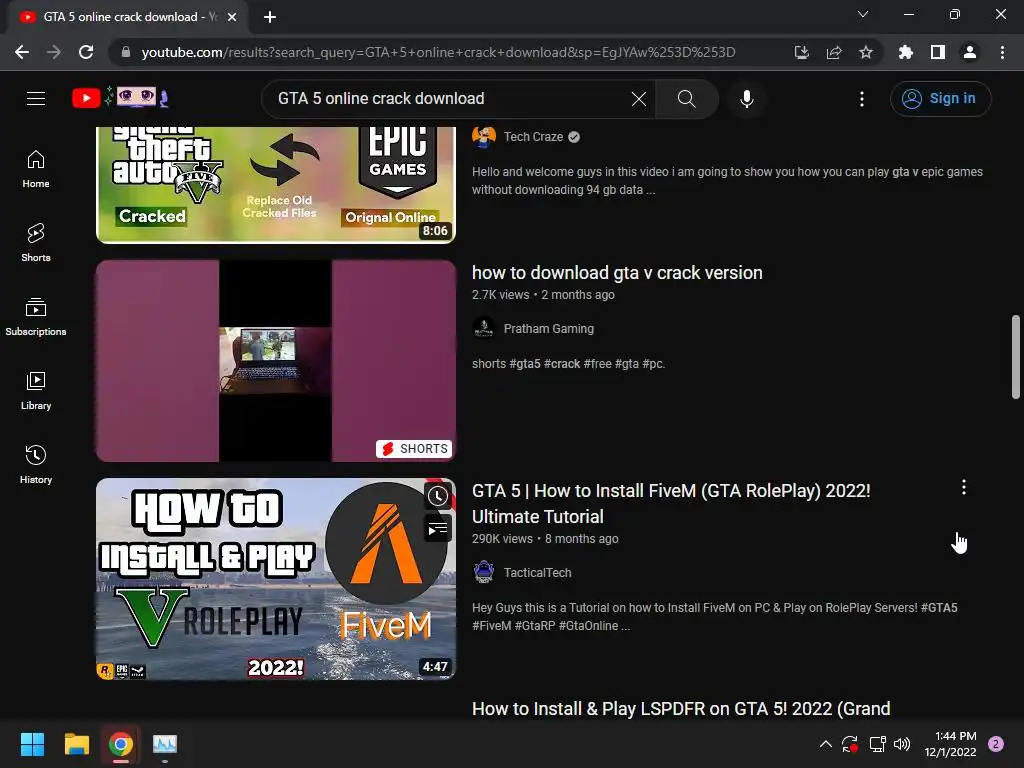Open YouTube settings three-dot menu
The height and width of the screenshot is (768, 1024).
(862, 99)
